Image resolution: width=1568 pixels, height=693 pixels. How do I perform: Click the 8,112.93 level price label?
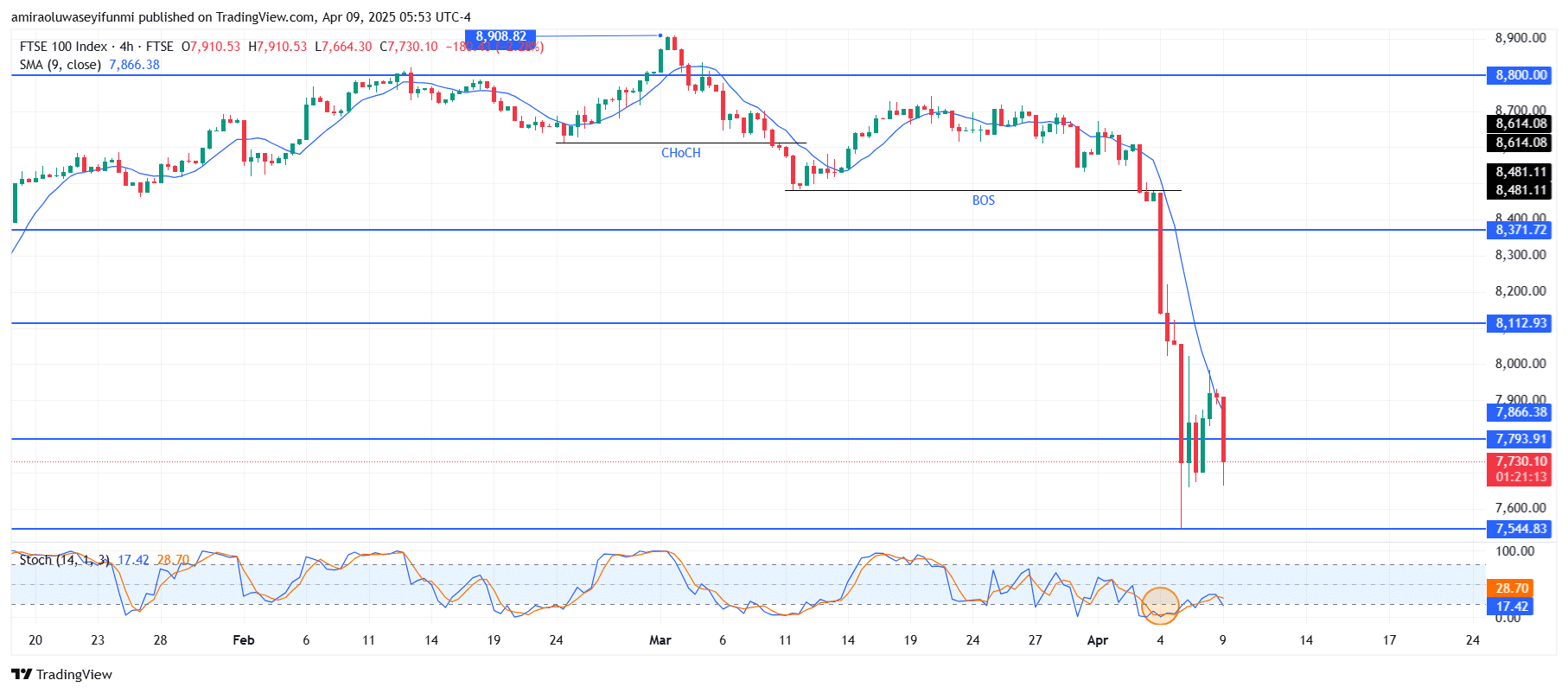coord(1520,323)
